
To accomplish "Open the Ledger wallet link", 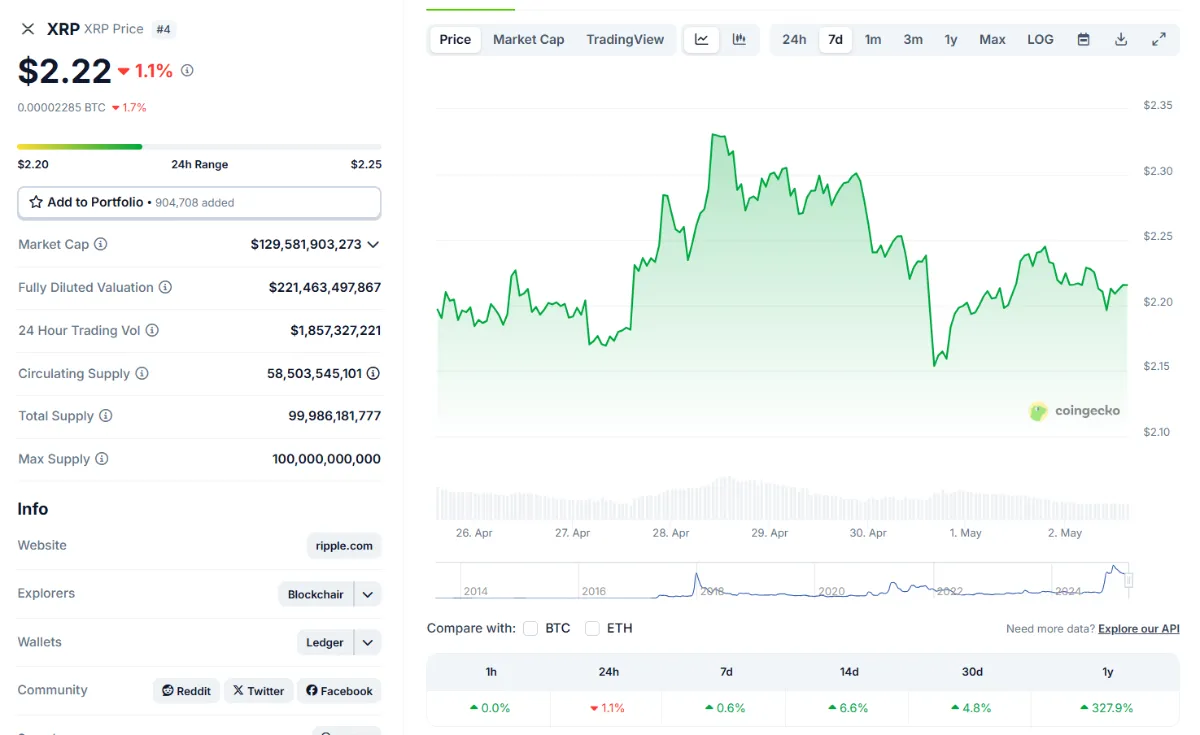I will point(325,642).
